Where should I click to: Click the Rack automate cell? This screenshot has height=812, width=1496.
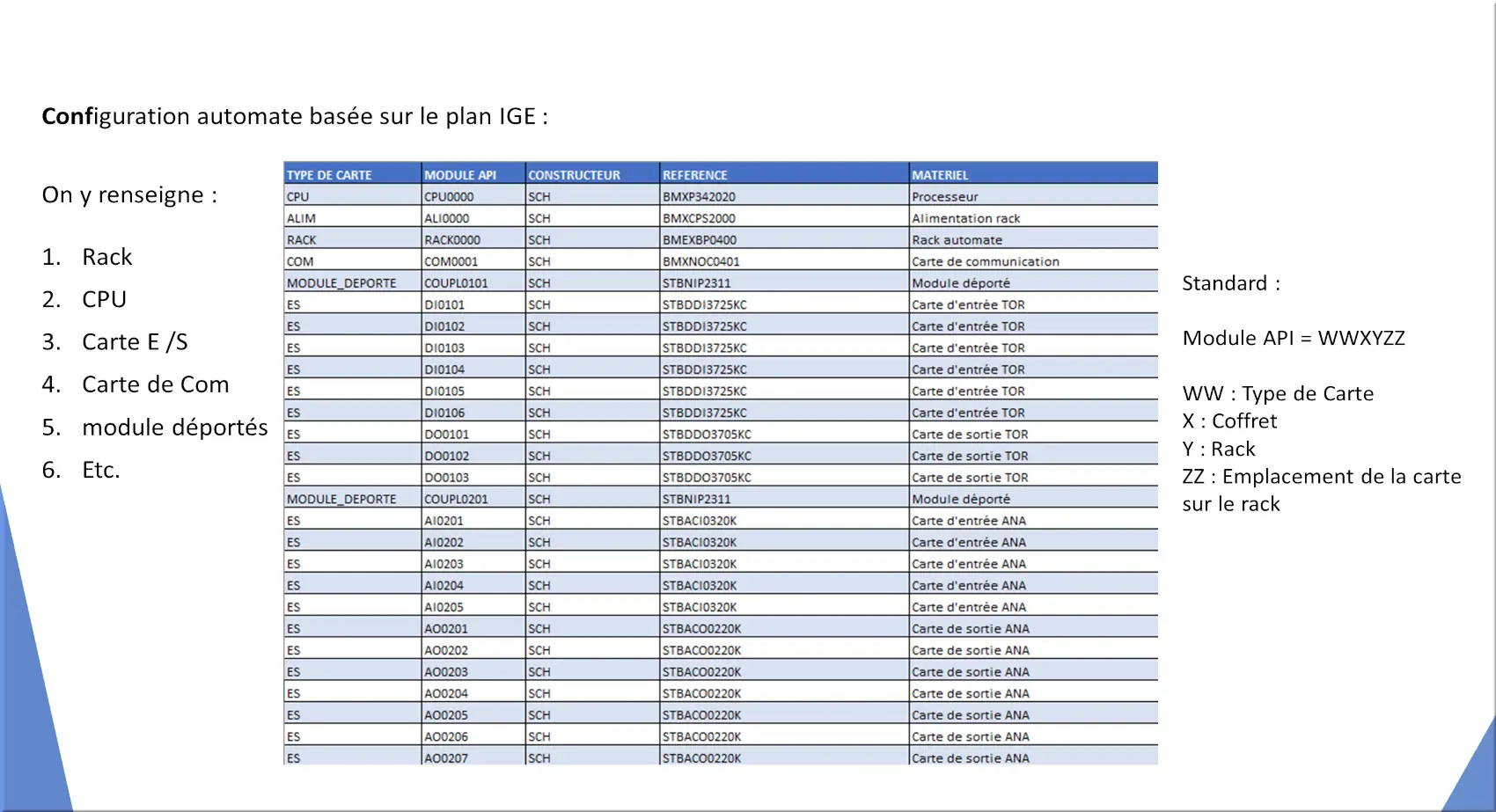pos(1033,239)
